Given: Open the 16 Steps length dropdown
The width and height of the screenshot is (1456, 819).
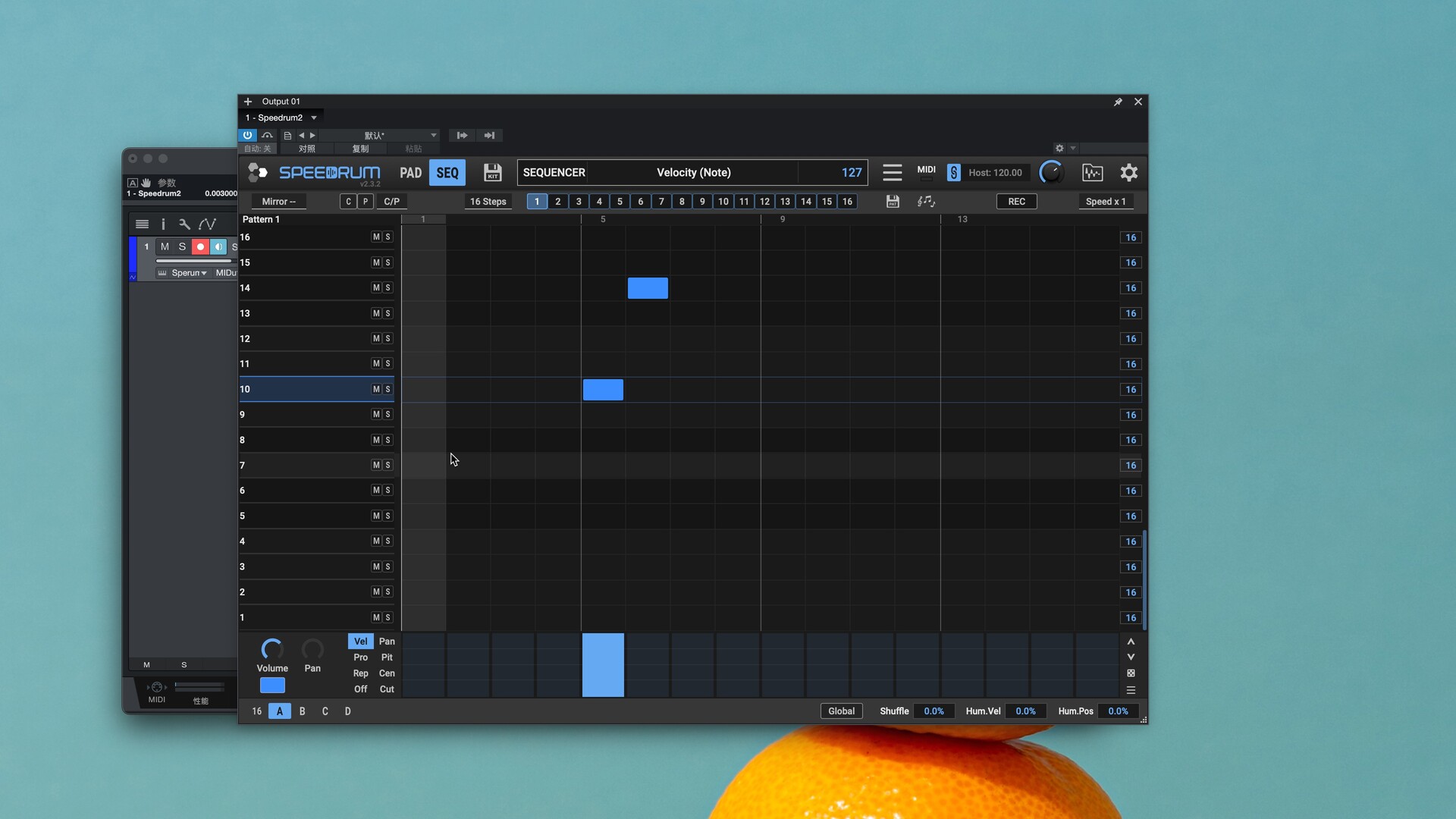Looking at the screenshot, I should (488, 202).
